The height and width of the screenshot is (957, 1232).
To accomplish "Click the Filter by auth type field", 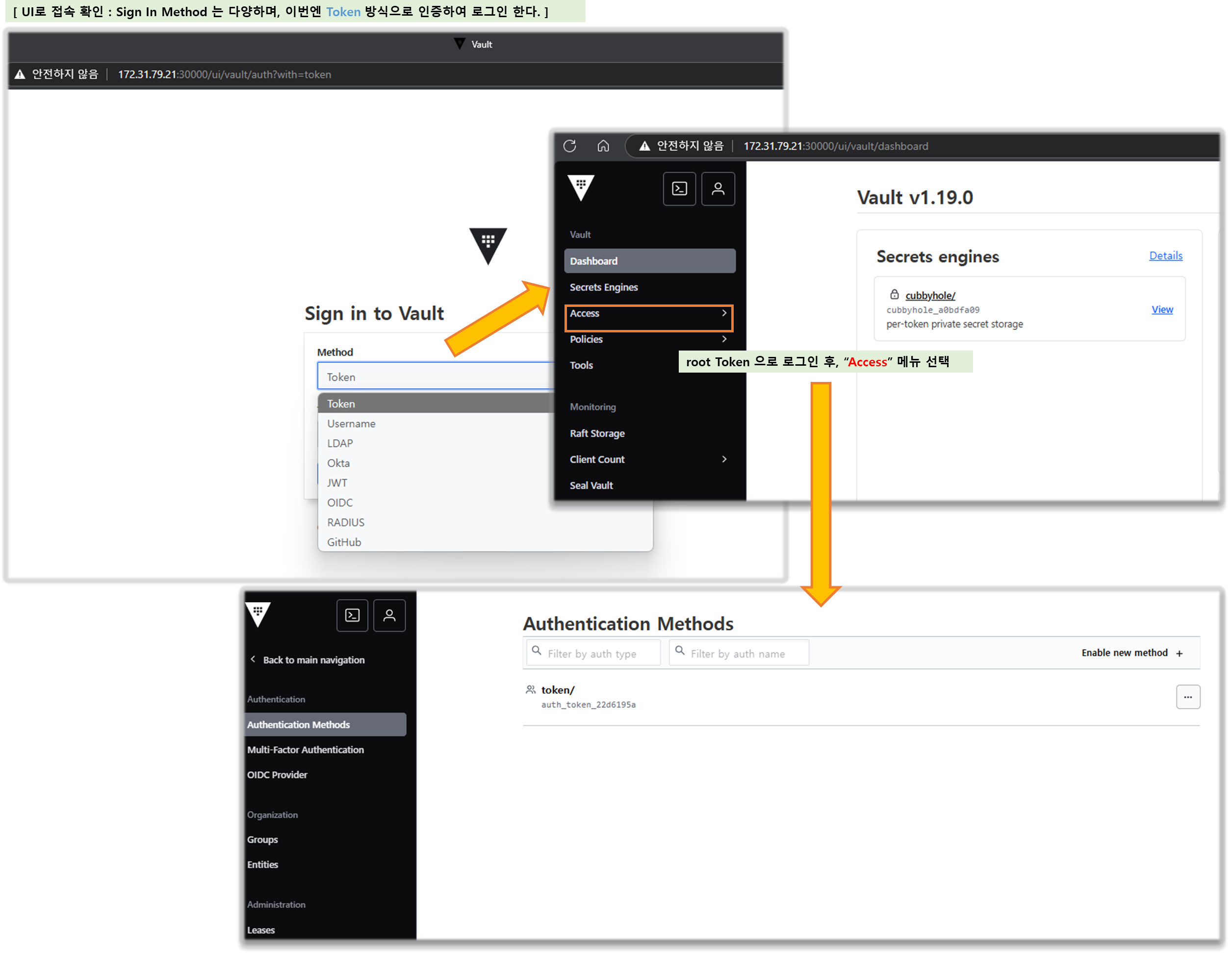I will coord(593,653).
